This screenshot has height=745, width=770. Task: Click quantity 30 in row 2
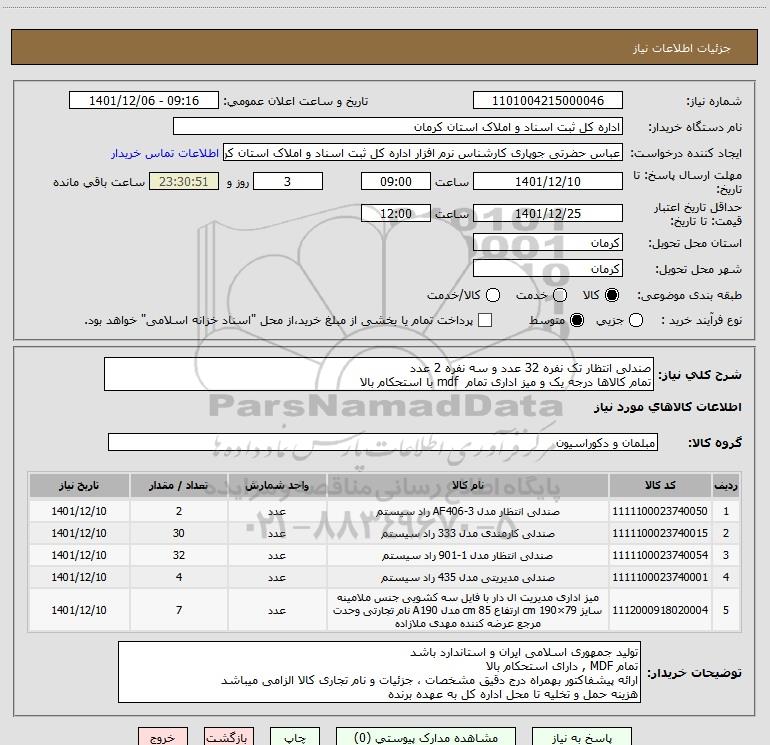point(179,533)
